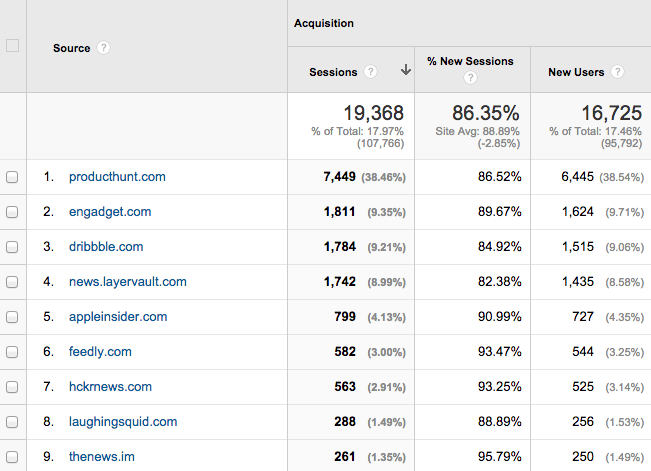Click the sessions value 261
651x471 pixels.
tap(345, 456)
